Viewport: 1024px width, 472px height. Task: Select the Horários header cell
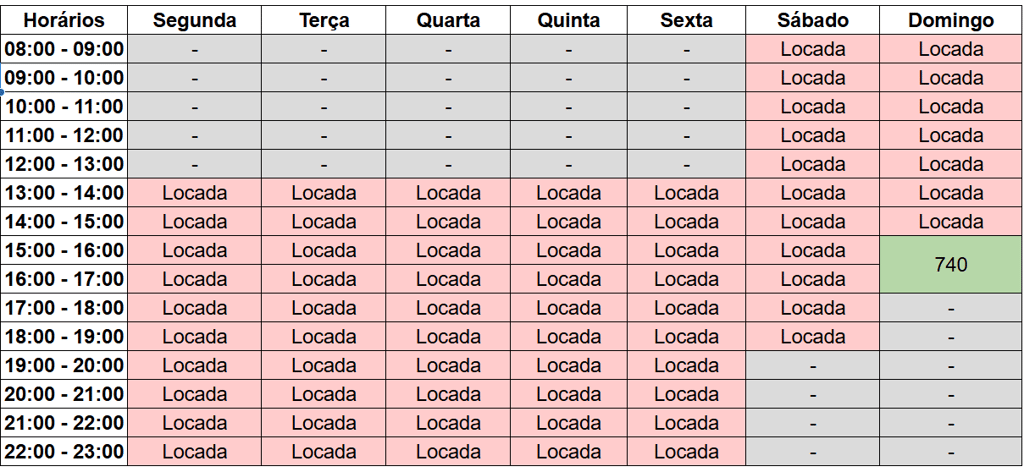pos(64,20)
